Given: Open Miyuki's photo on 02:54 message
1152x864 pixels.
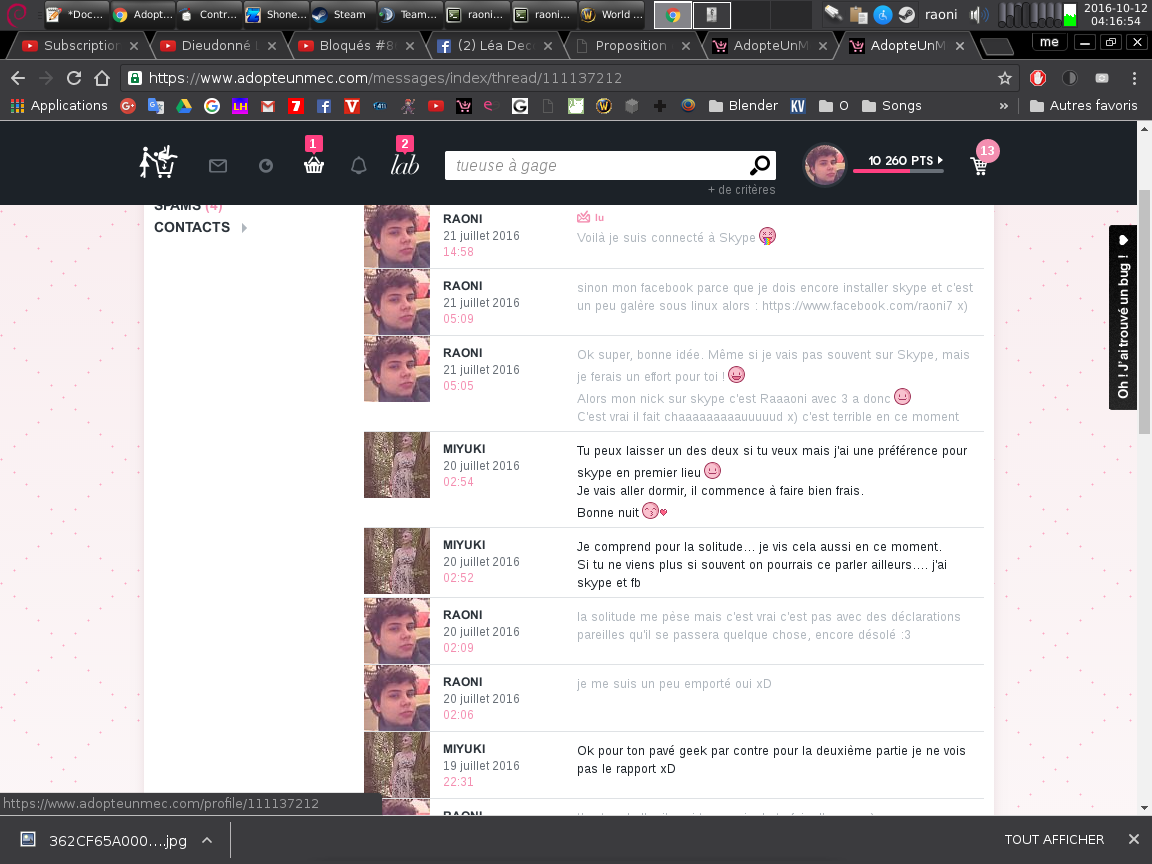Looking at the screenshot, I should (x=397, y=465).
